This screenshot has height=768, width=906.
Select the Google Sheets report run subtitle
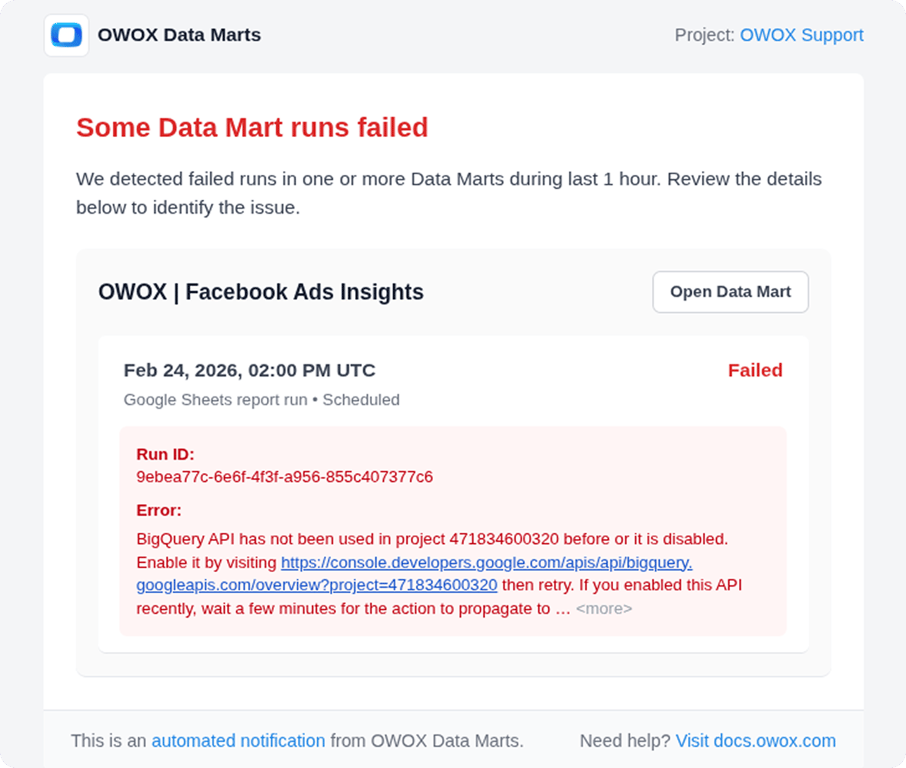click(261, 399)
